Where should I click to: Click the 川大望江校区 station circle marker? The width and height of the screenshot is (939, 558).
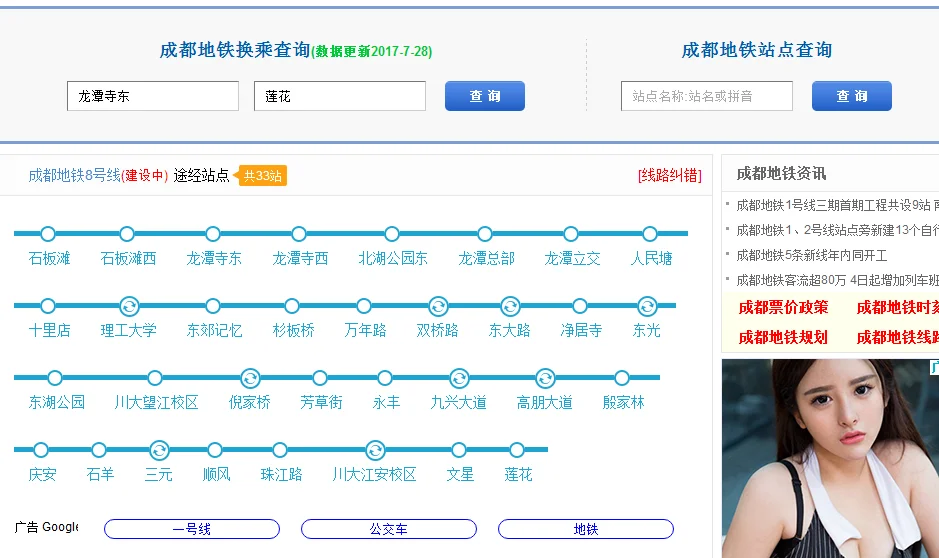[x=155, y=378]
